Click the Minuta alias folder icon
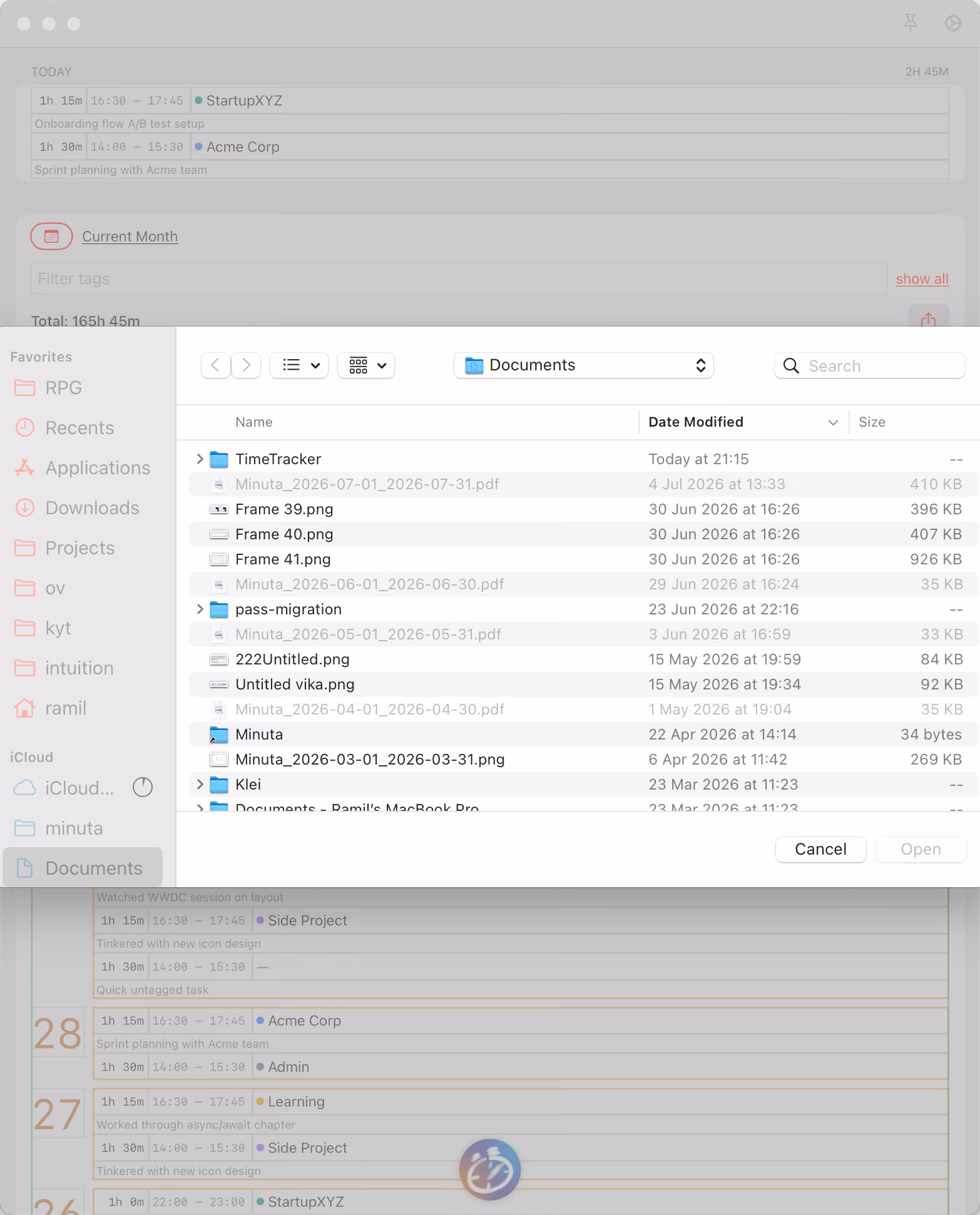The width and height of the screenshot is (980, 1215). click(218, 735)
